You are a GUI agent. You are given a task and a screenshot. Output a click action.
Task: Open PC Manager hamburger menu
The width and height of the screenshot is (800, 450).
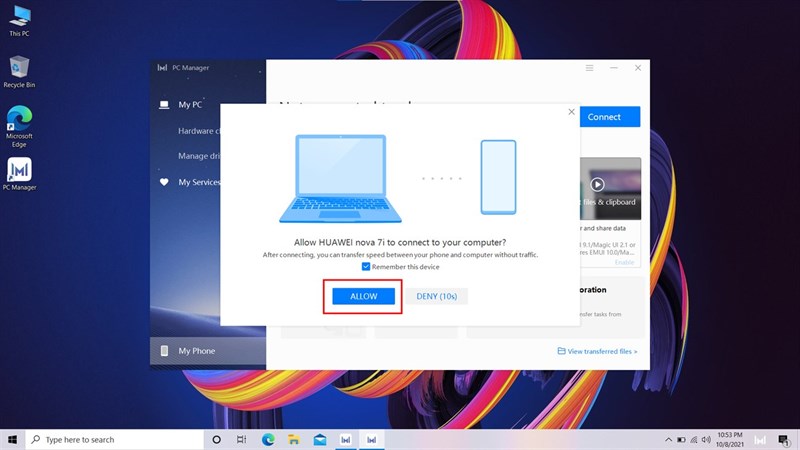(x=590, y=68)
